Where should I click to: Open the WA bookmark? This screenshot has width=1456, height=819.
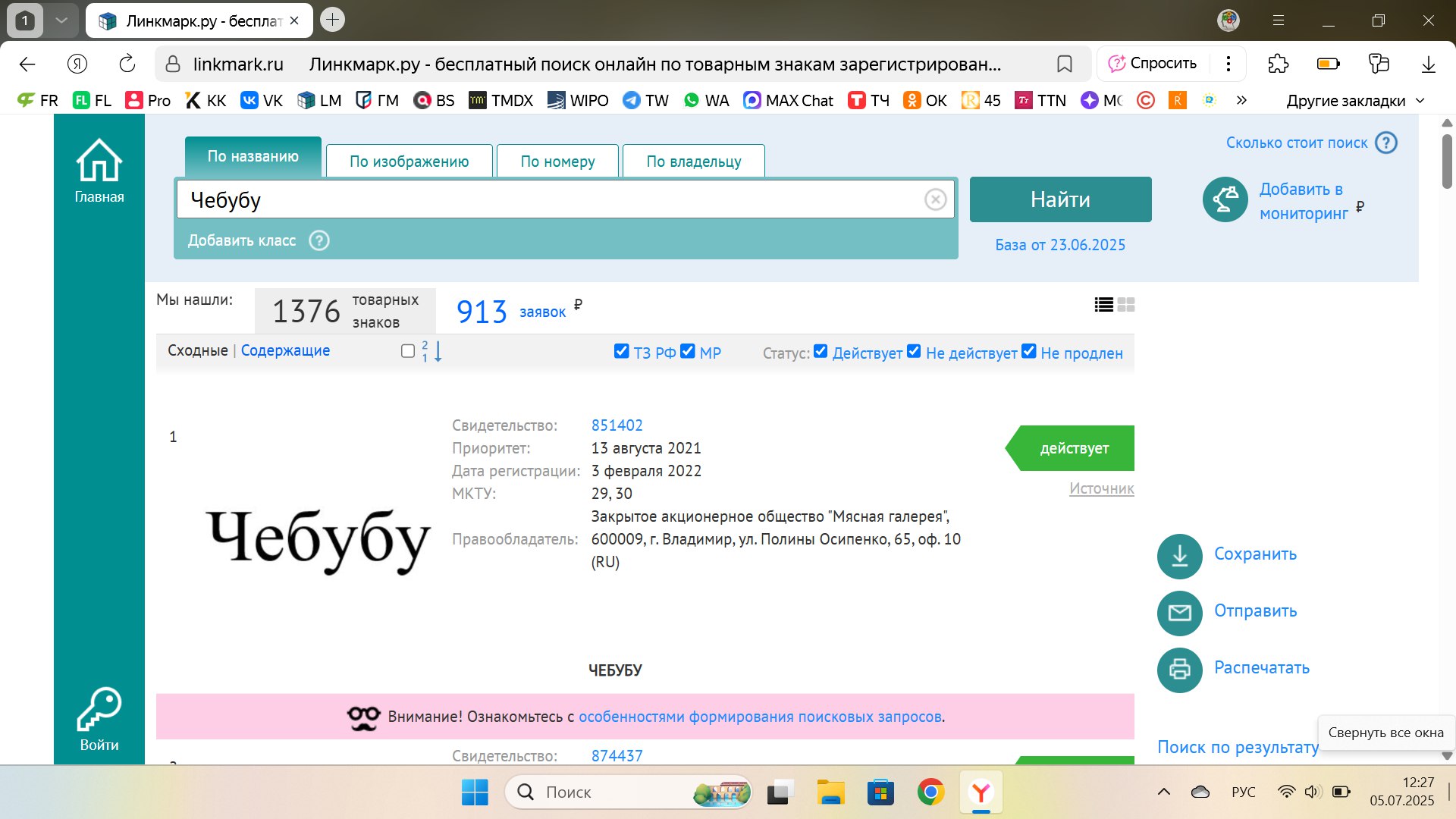point(705,100)
